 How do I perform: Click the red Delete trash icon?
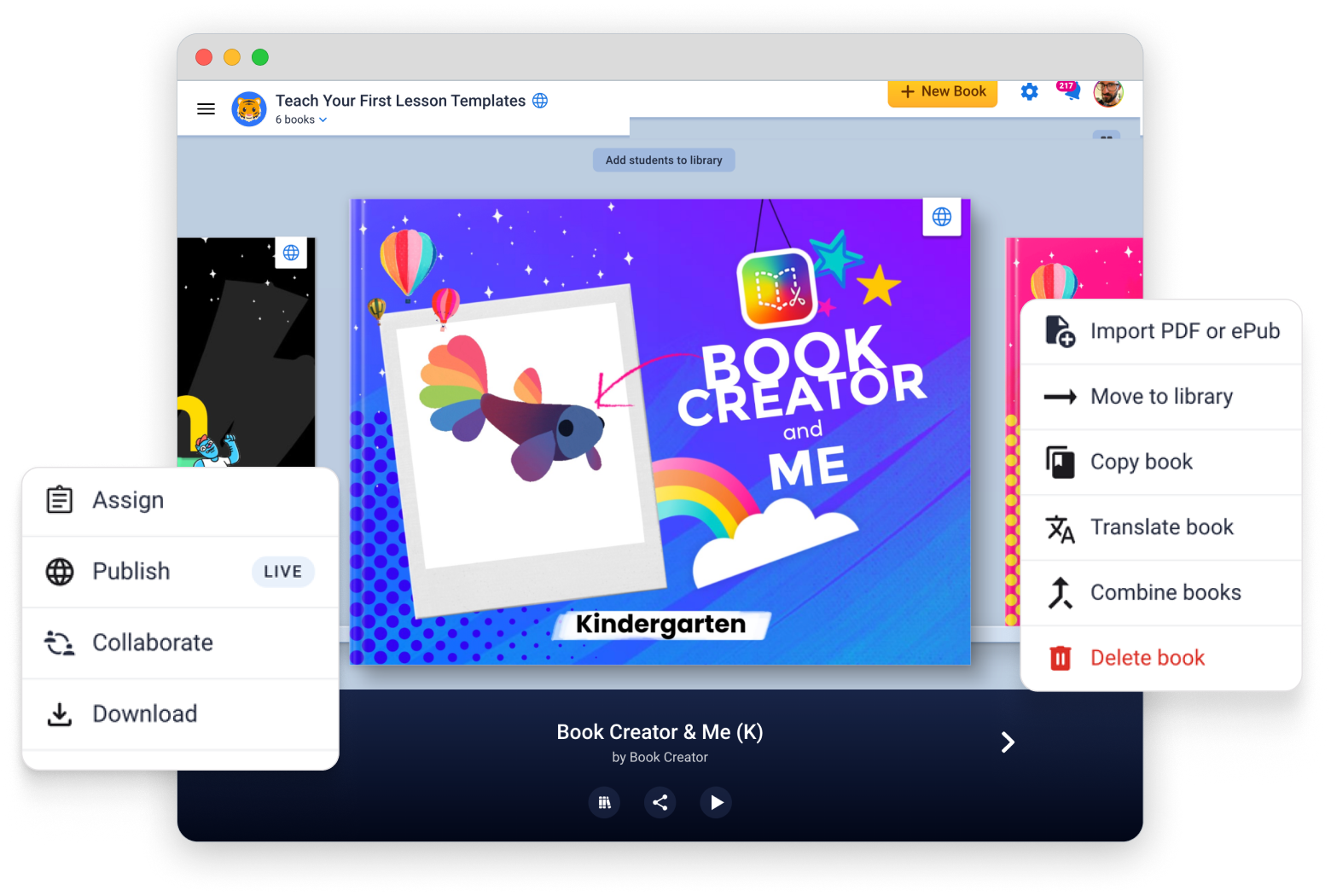1061,658
